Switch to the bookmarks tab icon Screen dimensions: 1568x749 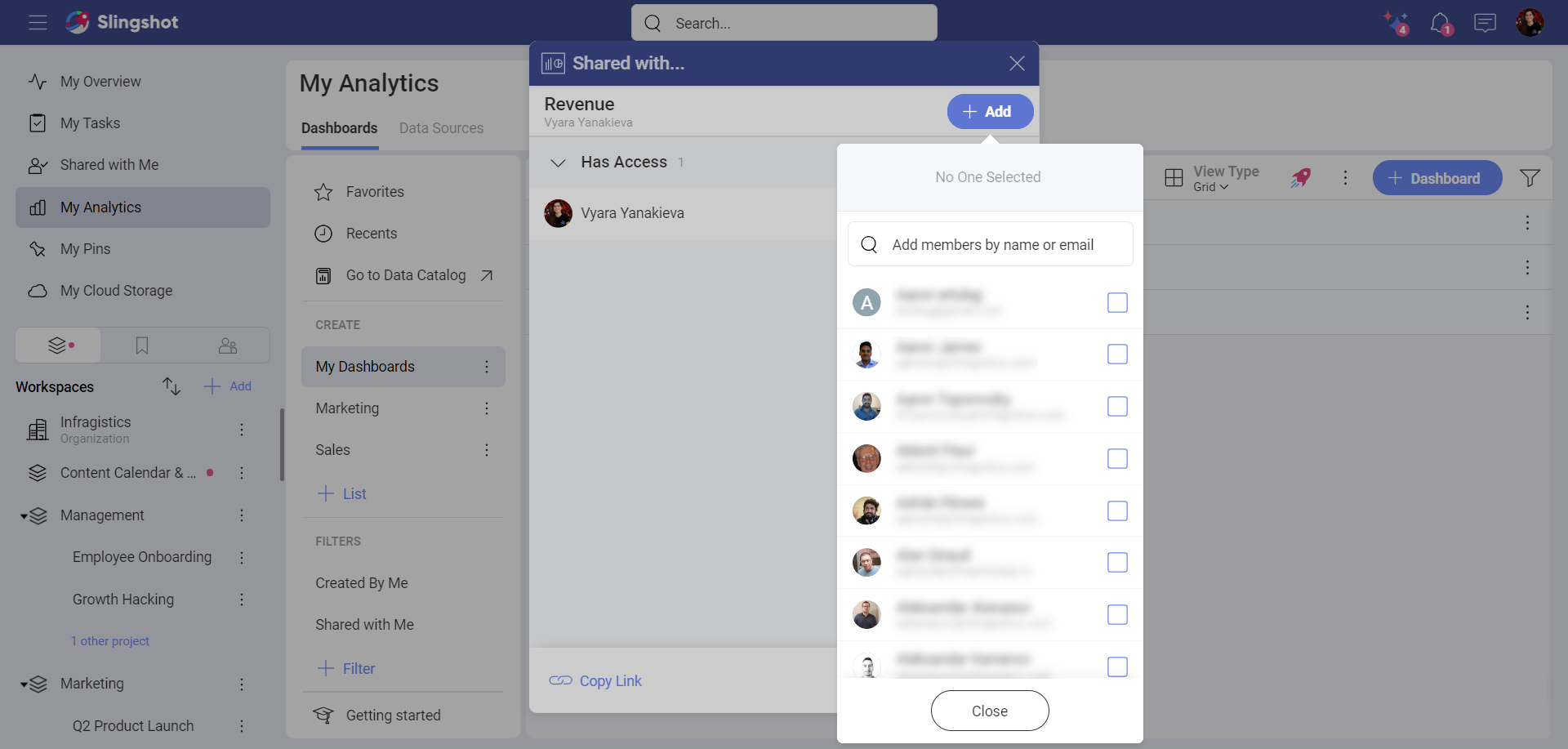click(142, 346)
